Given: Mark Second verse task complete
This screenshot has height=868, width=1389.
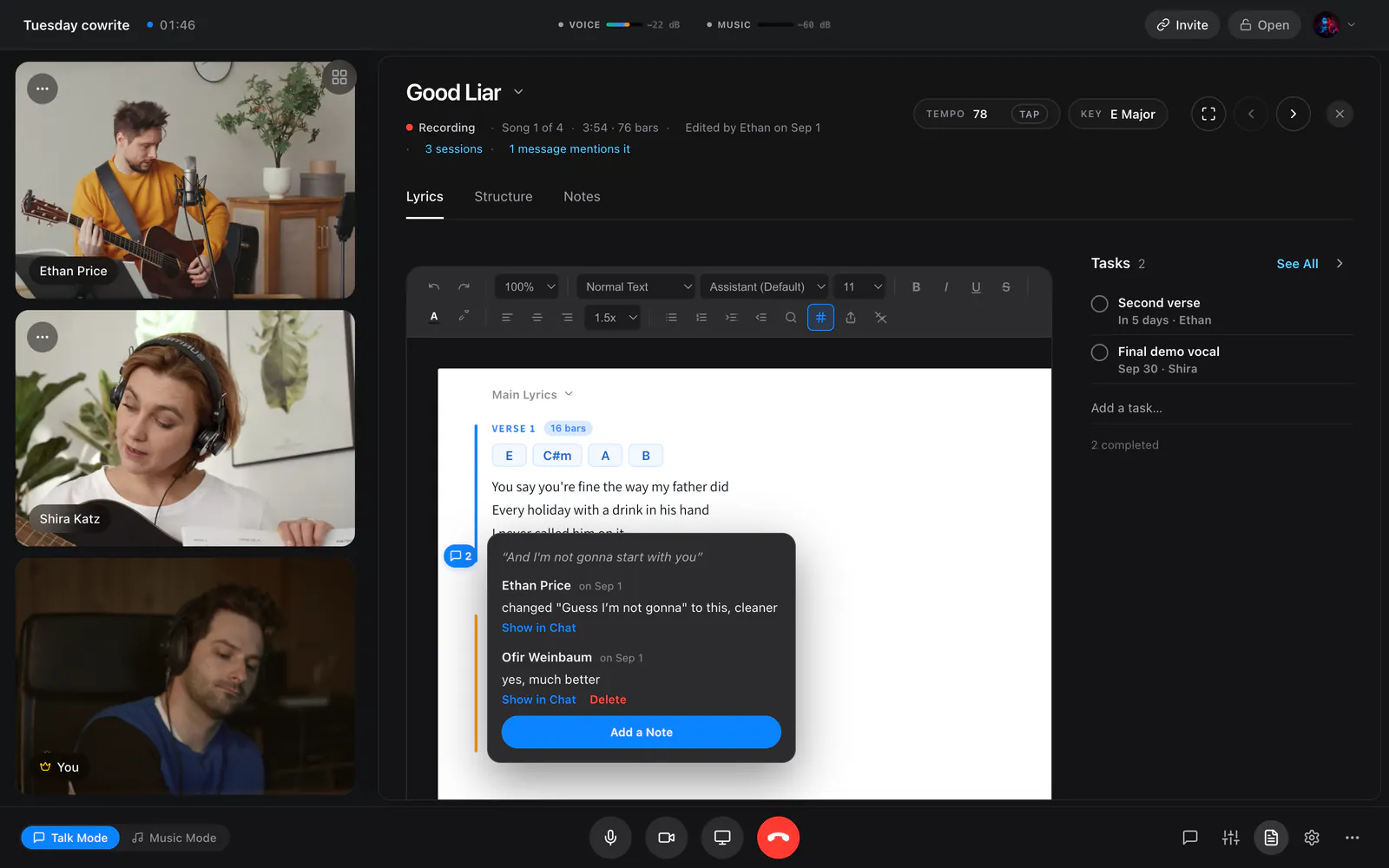Looking at the screenshot, I should point(1099,304).
